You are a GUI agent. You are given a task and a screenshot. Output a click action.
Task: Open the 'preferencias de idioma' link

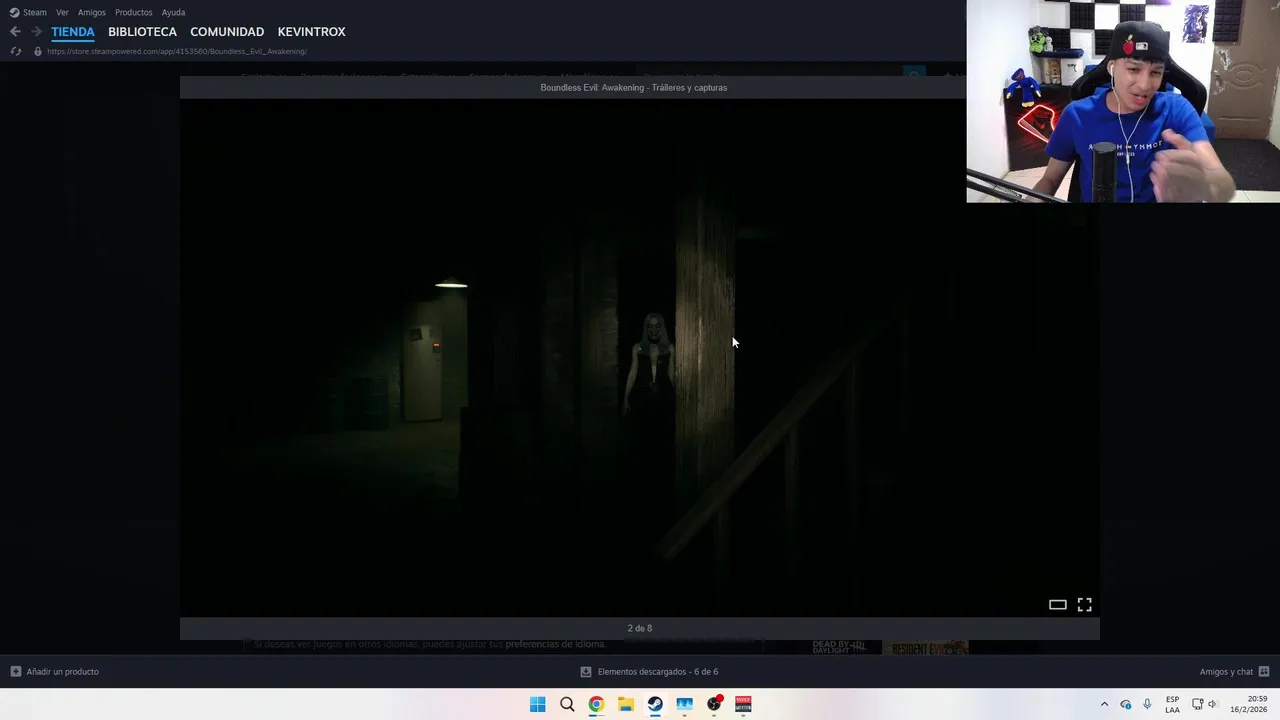click(x=555, y=645)
